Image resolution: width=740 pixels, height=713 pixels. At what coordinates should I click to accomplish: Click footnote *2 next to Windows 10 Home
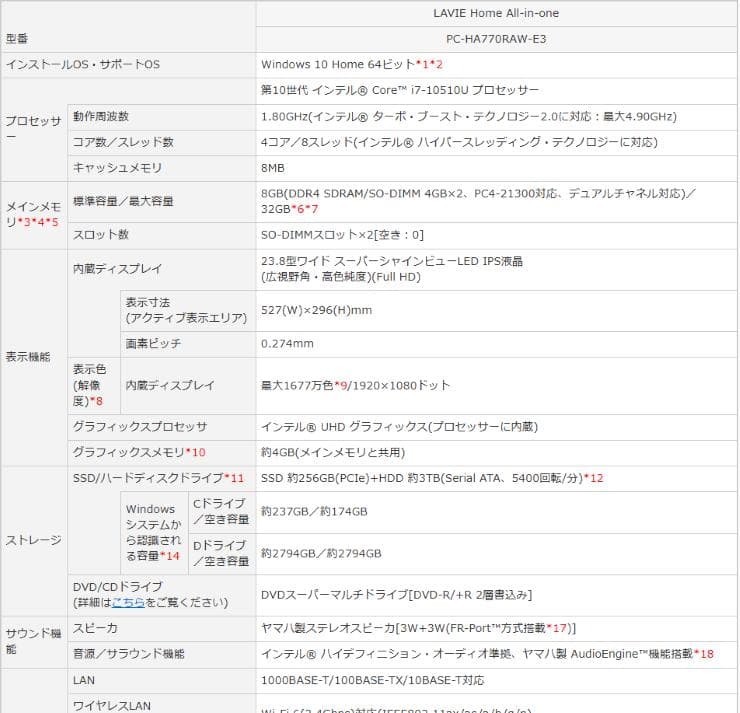(436, 64)
